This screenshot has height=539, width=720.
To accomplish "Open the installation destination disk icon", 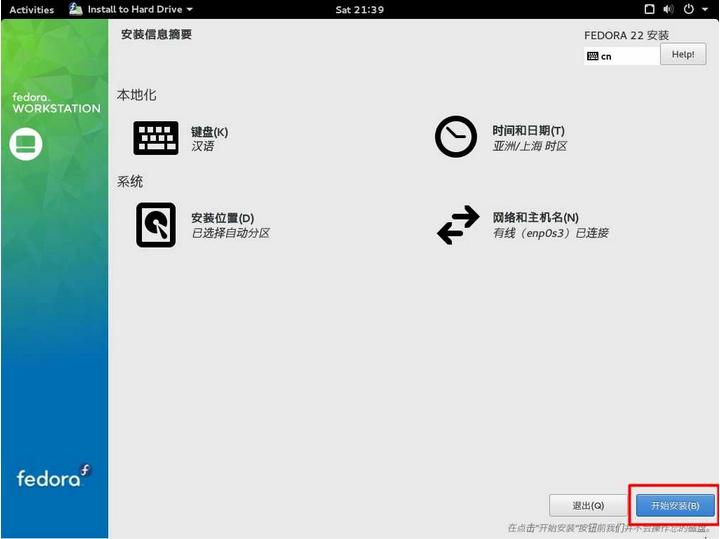I will click(156, 225).
